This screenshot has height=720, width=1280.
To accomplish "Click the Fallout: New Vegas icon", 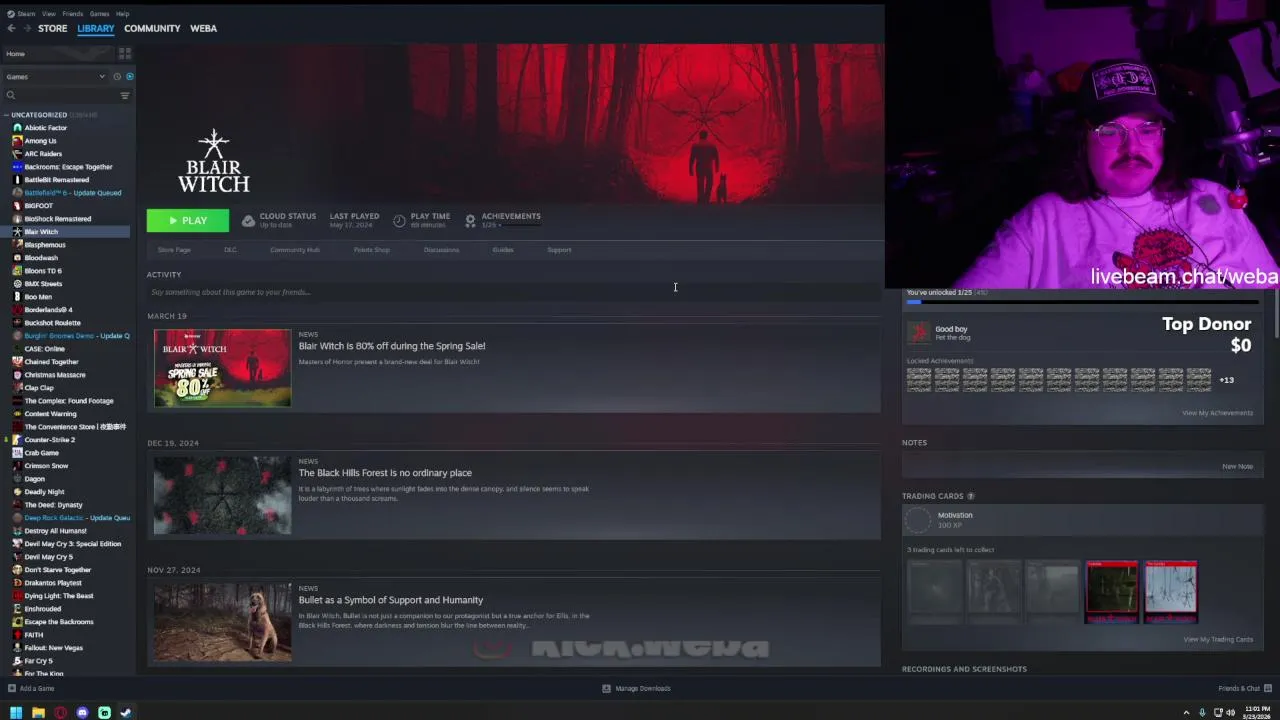I will coord(17,648).
